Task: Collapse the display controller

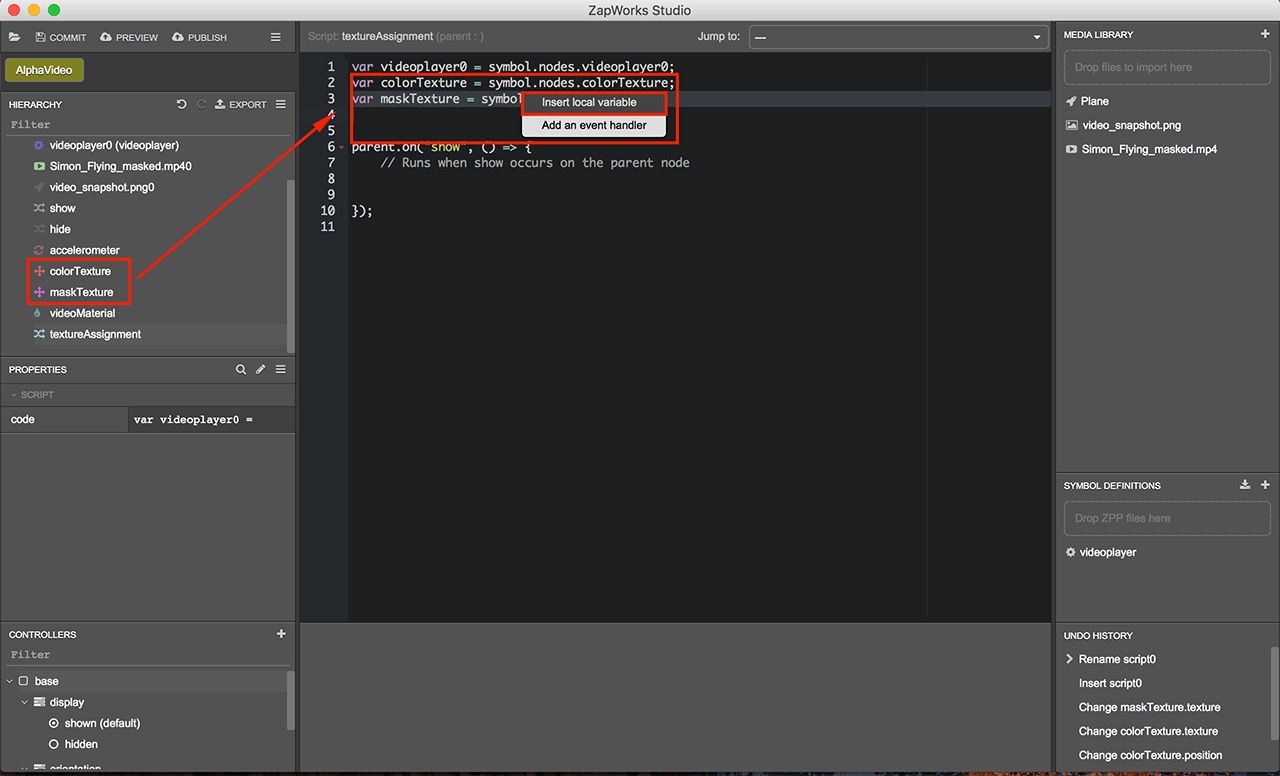Action: [x=26, y=702]
